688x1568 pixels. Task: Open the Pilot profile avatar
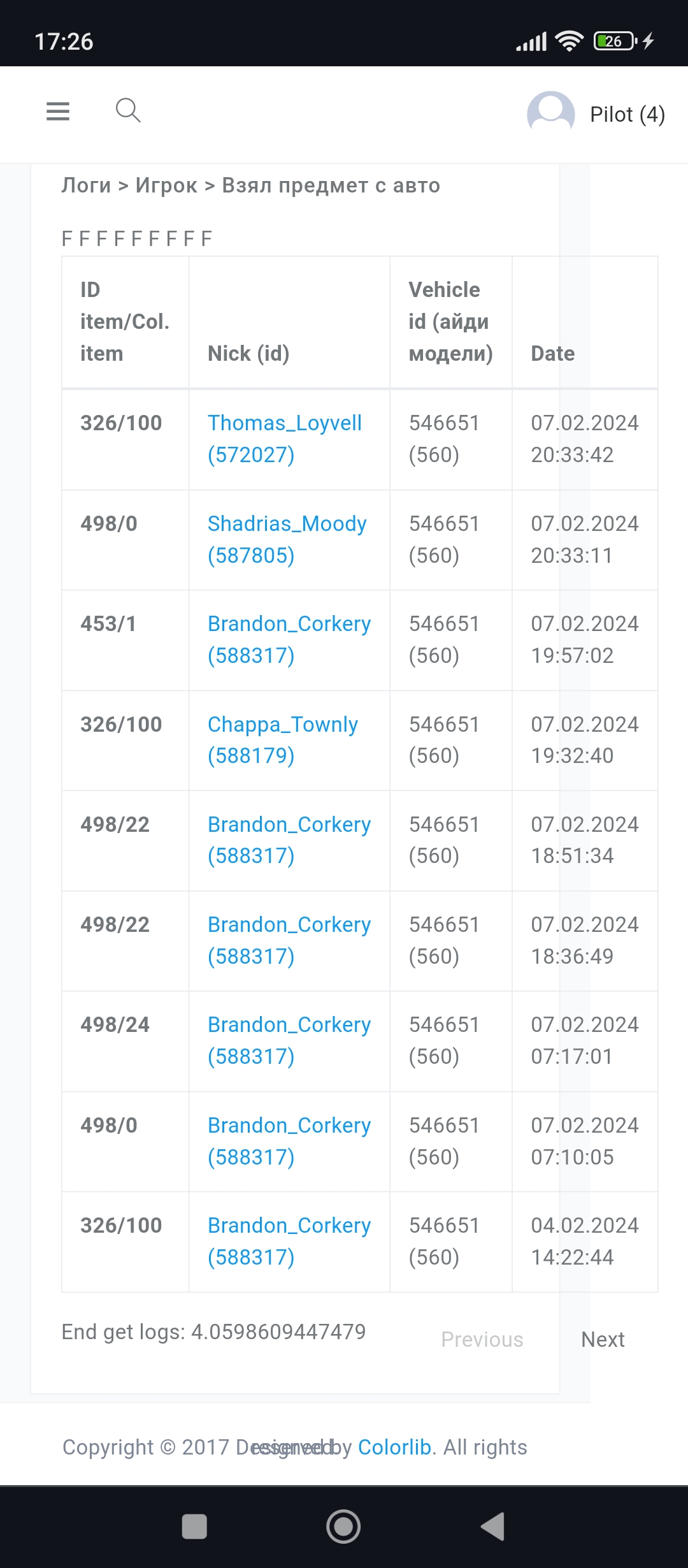click(550, 114)
